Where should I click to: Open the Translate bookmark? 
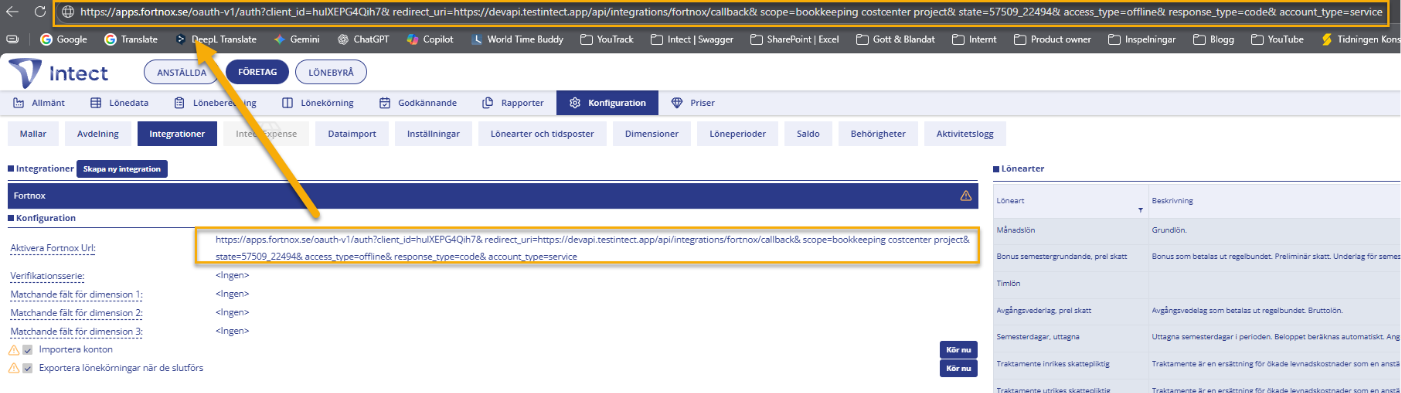click(130, 40)
